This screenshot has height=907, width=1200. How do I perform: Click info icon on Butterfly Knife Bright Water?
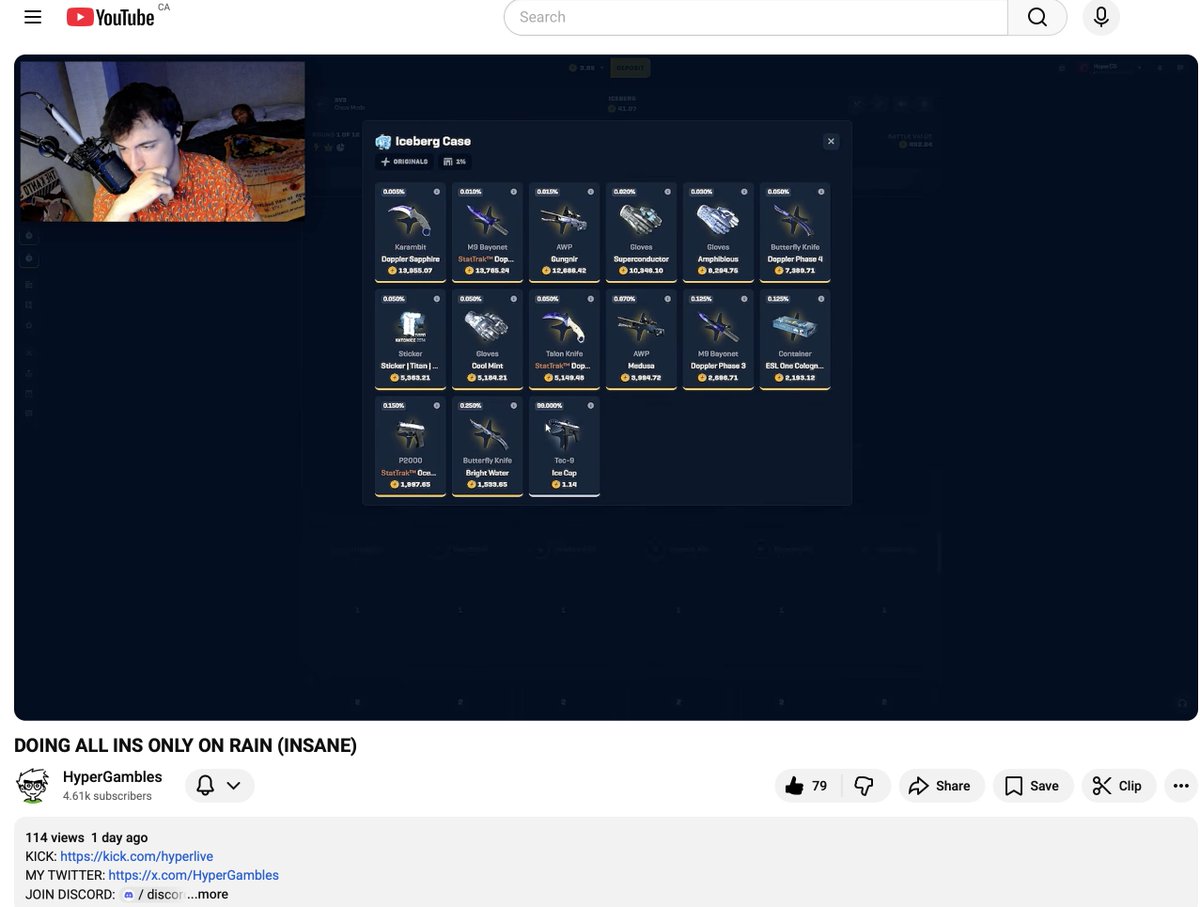click(x=513, y=405)
